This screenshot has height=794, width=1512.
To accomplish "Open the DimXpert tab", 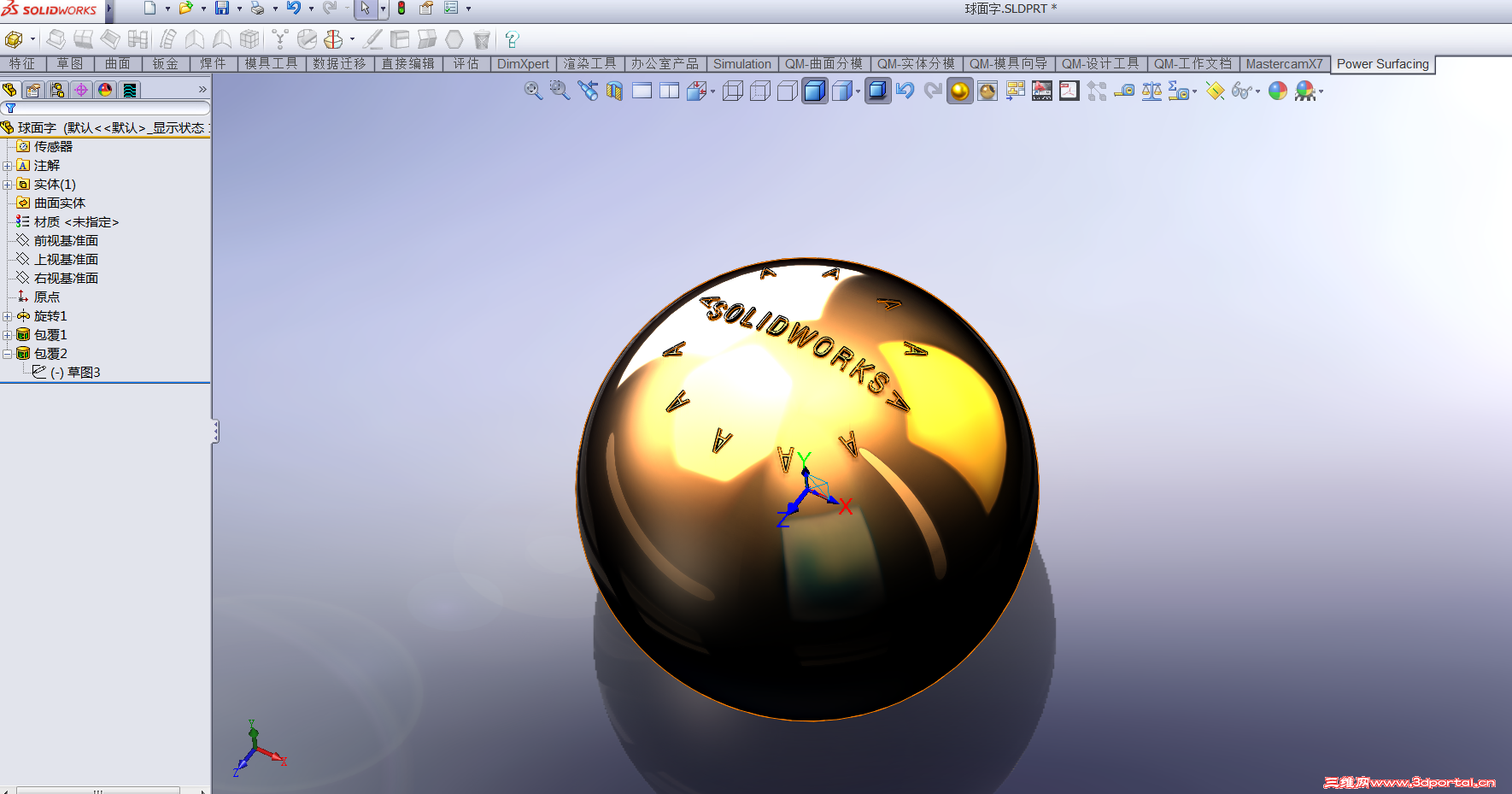I will (523, 64).
